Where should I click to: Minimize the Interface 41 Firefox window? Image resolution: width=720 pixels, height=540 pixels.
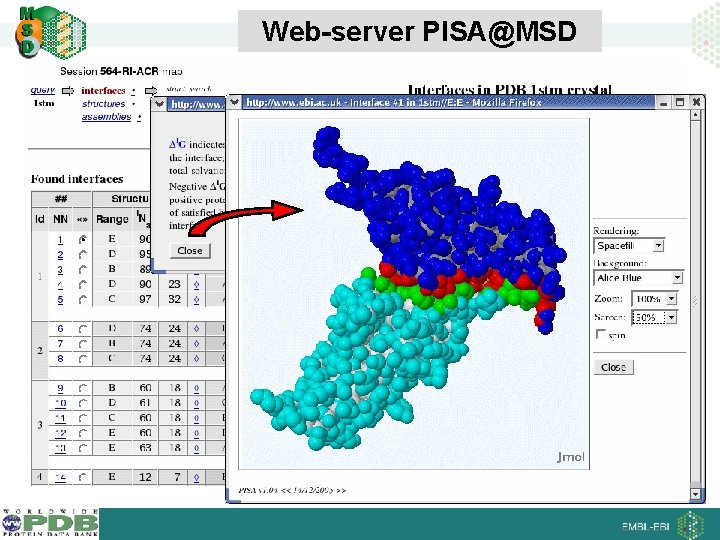(x=663, y=102)
